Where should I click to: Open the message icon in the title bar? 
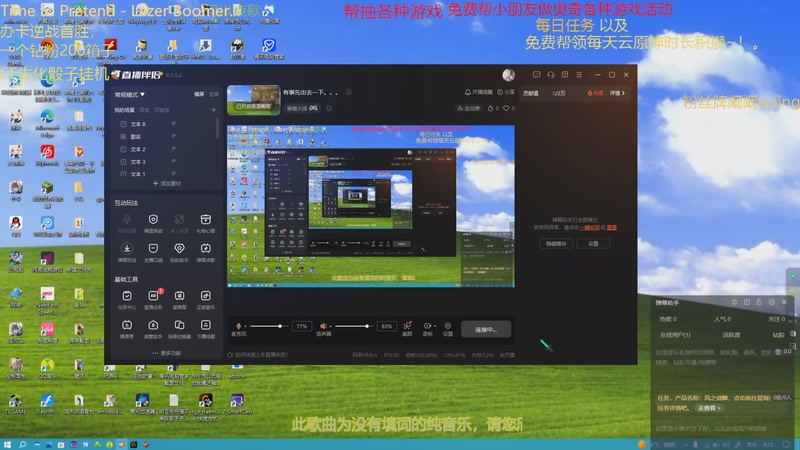536,74
